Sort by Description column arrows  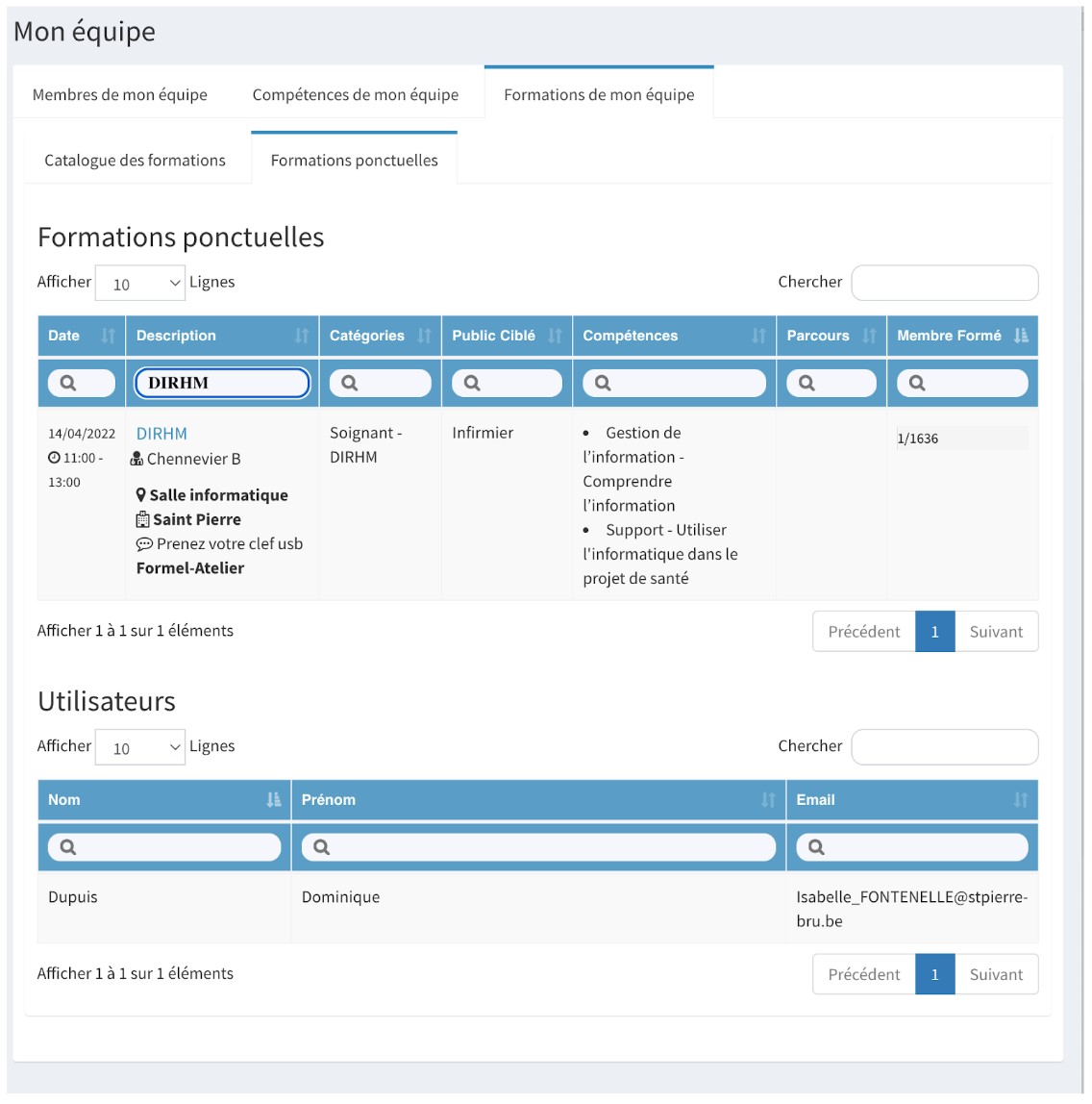tap(302, 336)
